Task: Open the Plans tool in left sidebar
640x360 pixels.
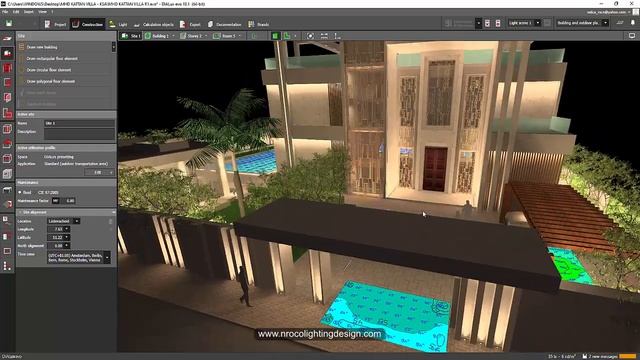Action: pos(7,38)
